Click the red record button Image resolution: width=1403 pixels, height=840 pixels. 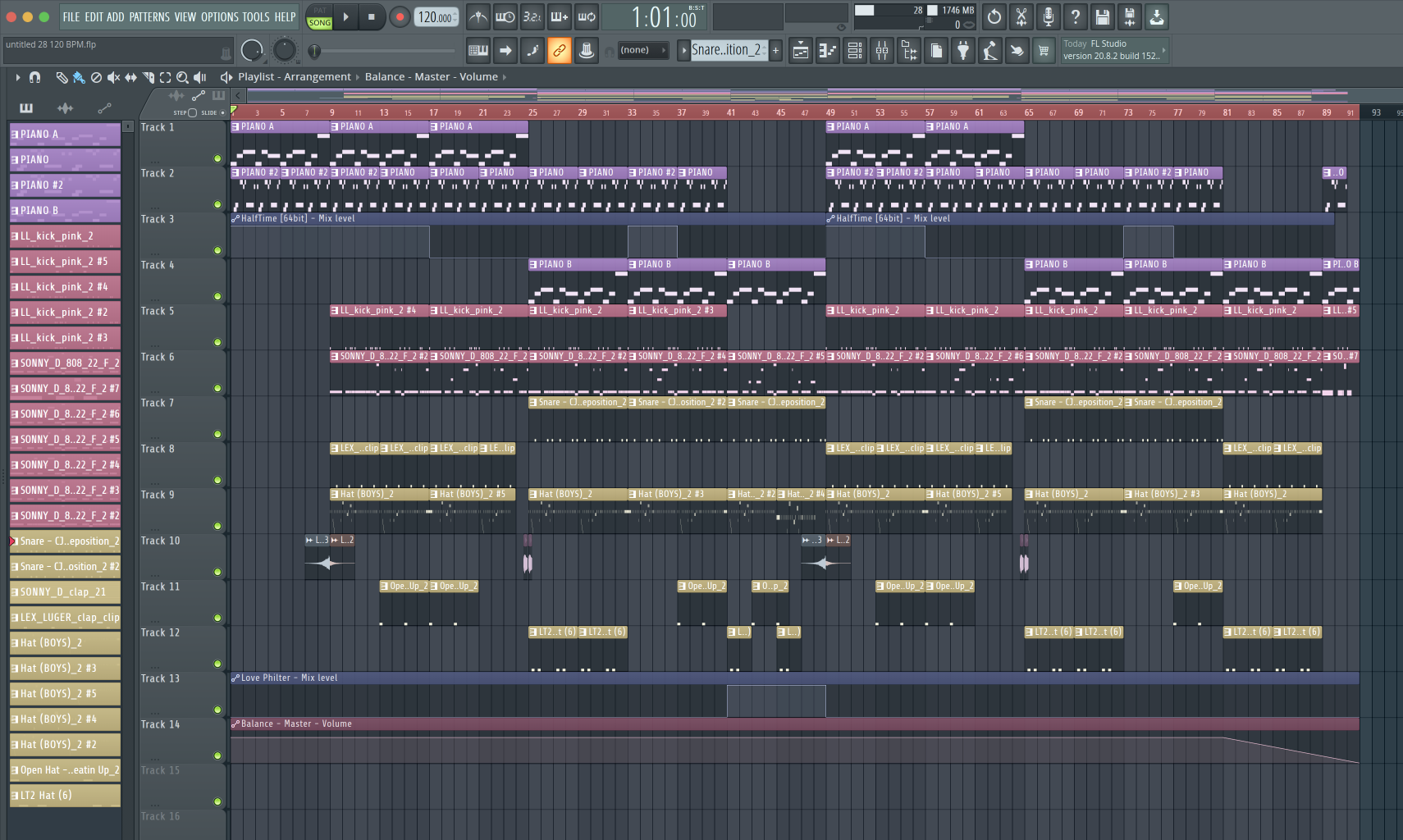tap(400, 16)
